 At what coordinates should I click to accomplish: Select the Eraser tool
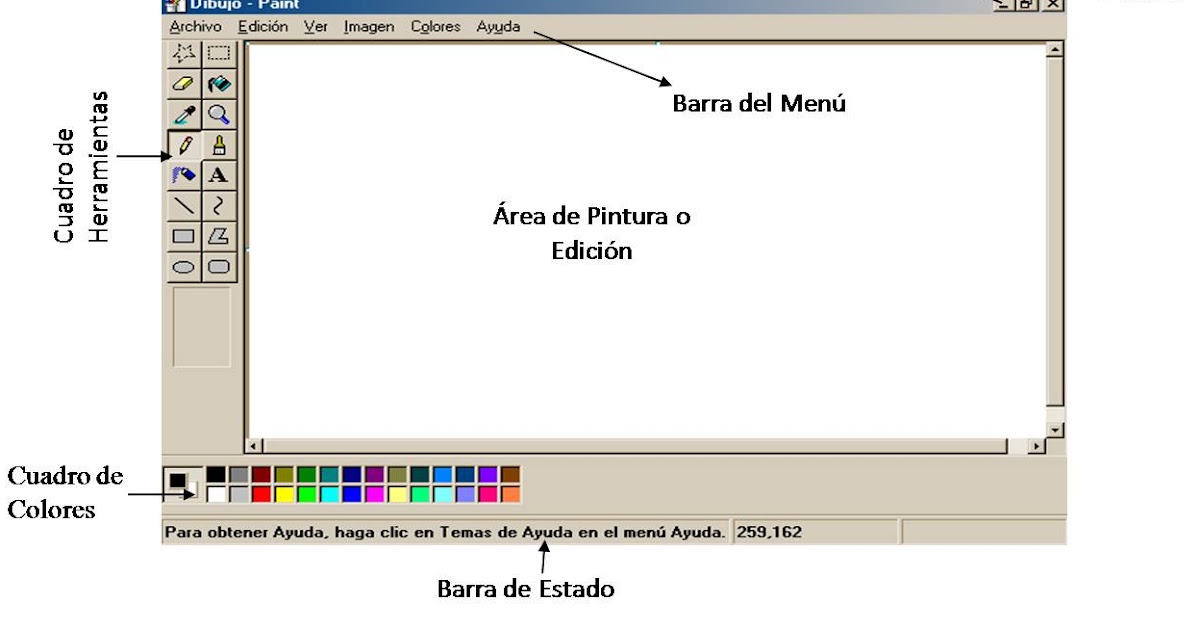184,84
